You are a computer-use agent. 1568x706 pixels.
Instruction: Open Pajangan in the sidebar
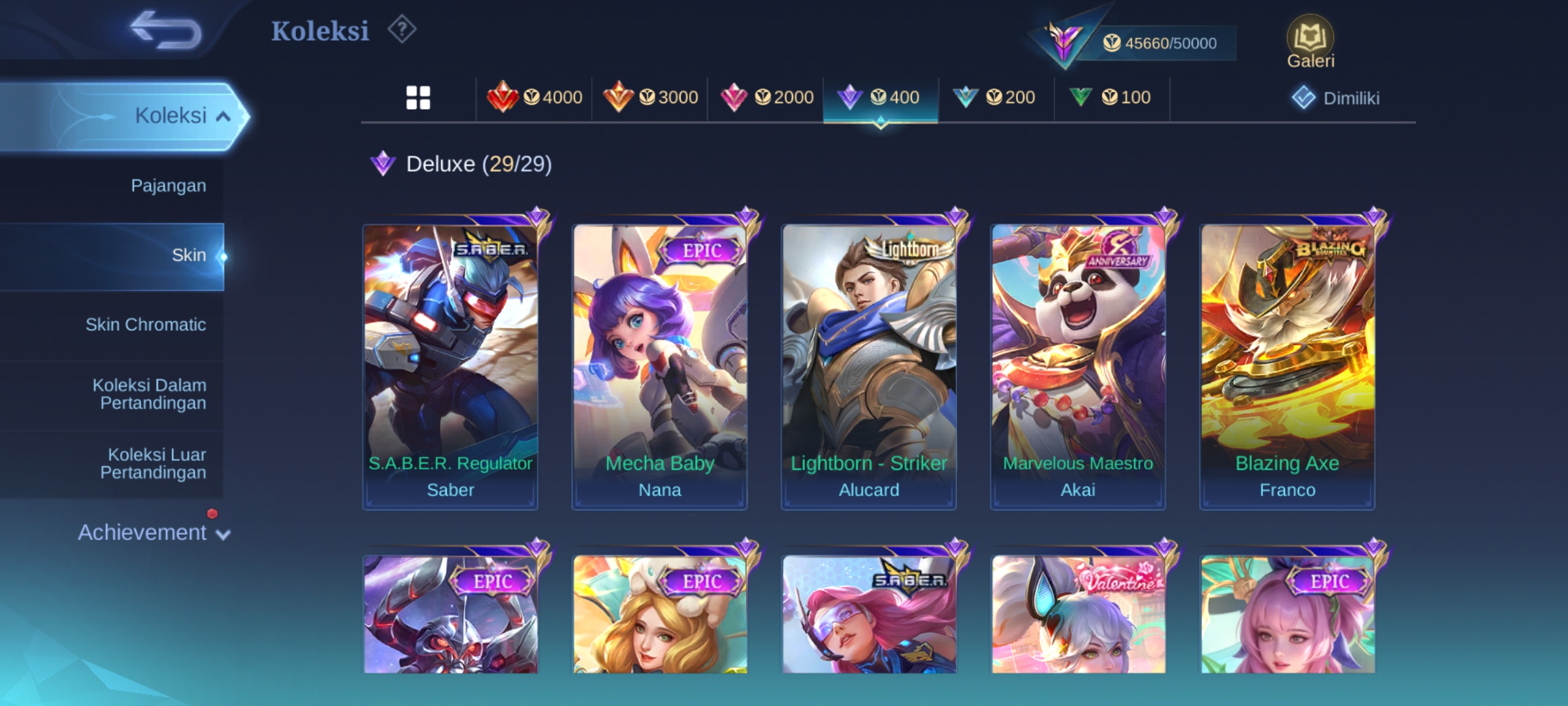pos(112,186)
